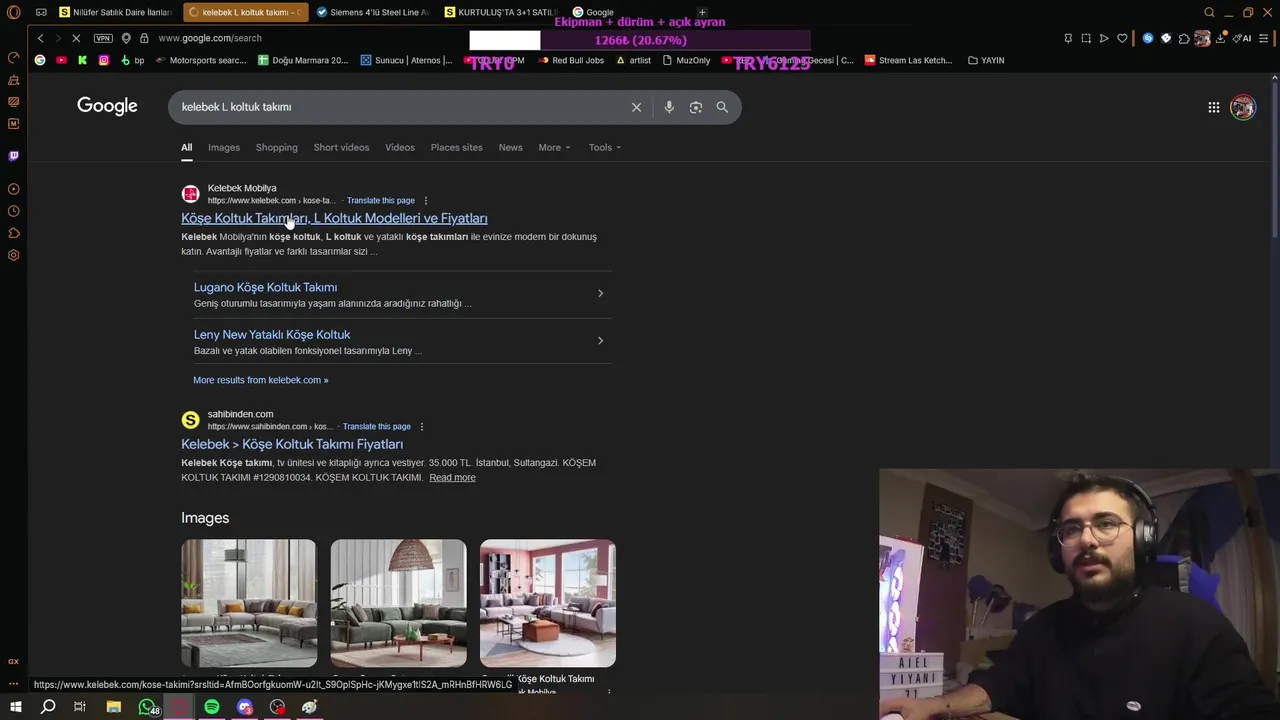Open the Aria AI button in toolbar

1242,38
